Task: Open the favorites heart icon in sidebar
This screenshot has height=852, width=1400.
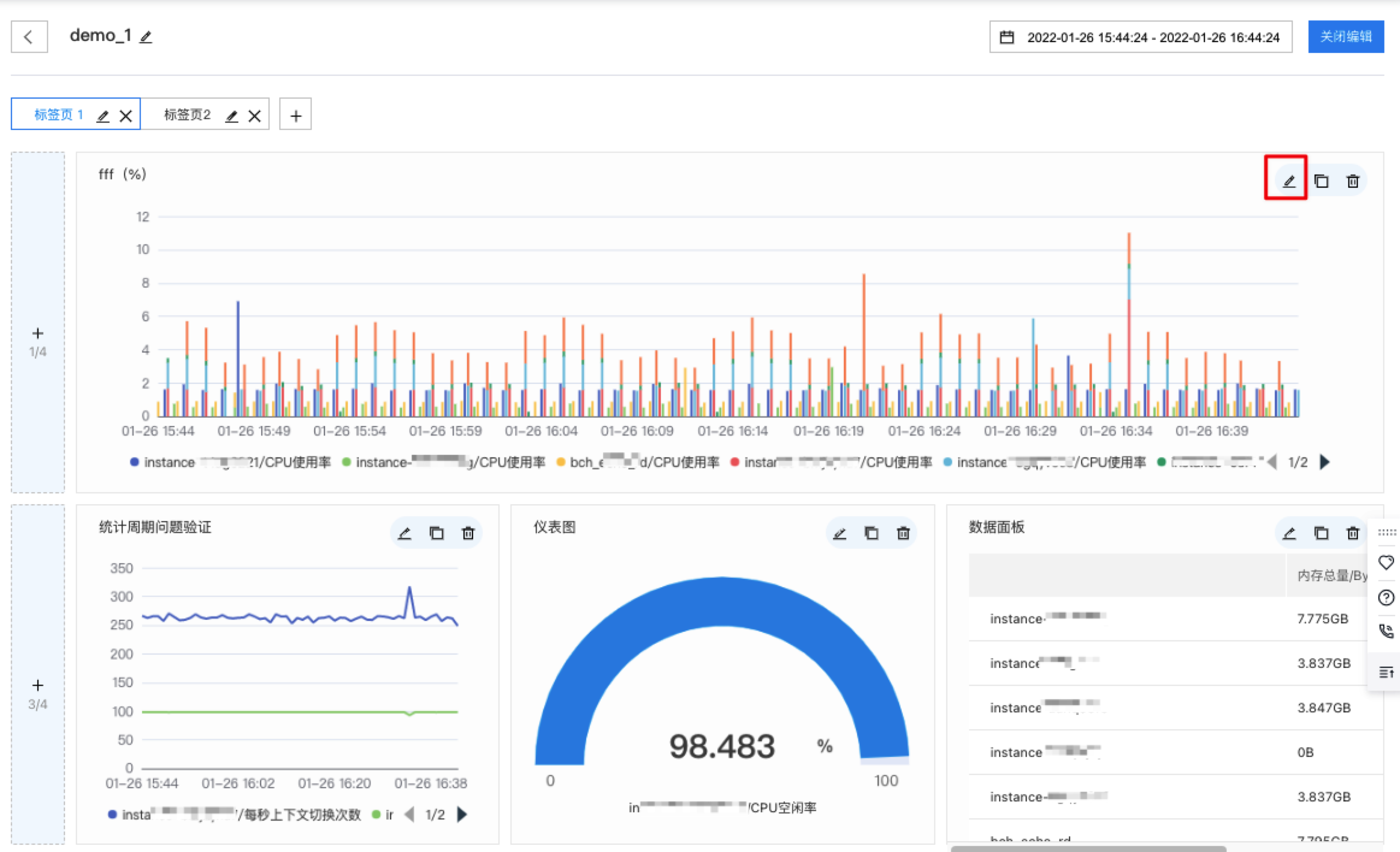Action: pyautogui.click(x=1386, y=563)
